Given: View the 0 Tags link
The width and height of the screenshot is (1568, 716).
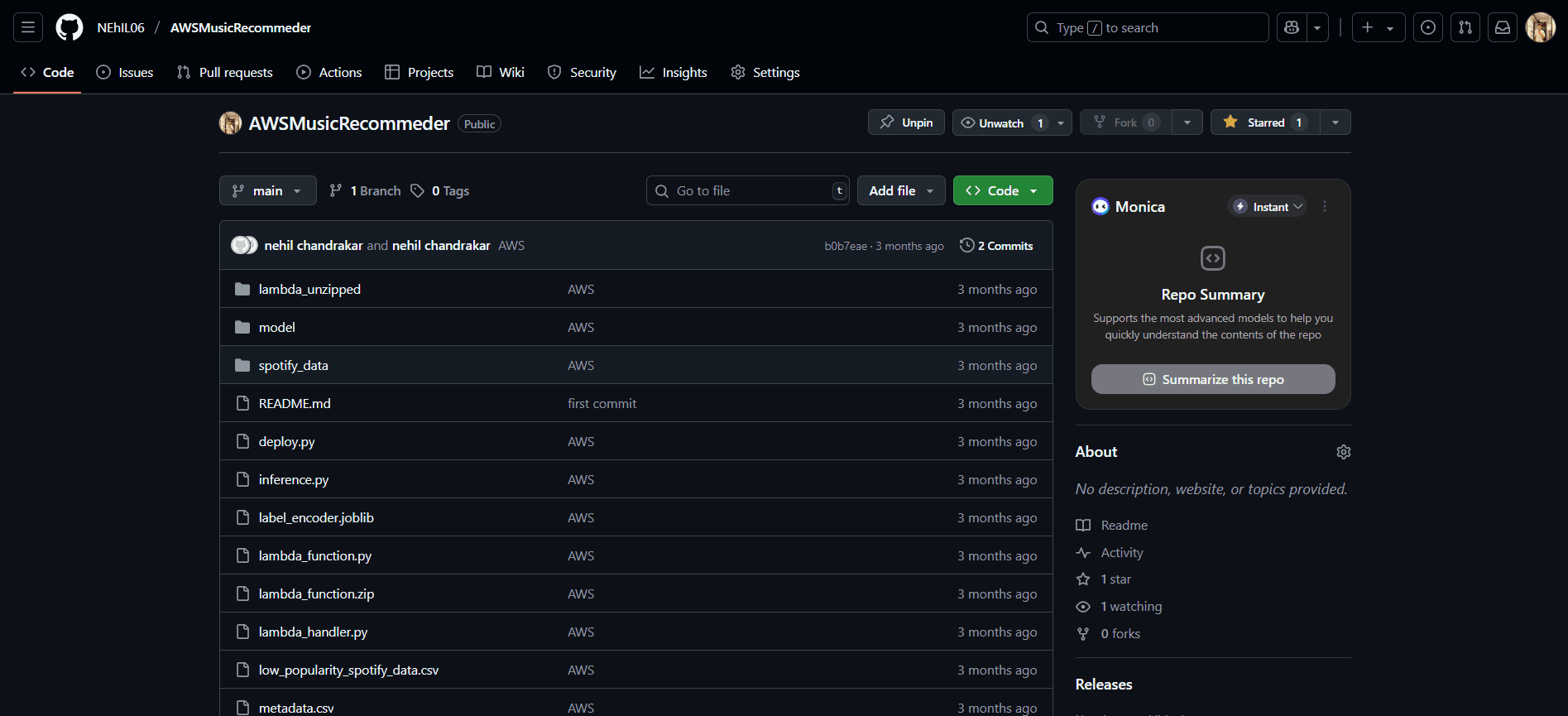Looking at the screenshot, I should (439, 190).
